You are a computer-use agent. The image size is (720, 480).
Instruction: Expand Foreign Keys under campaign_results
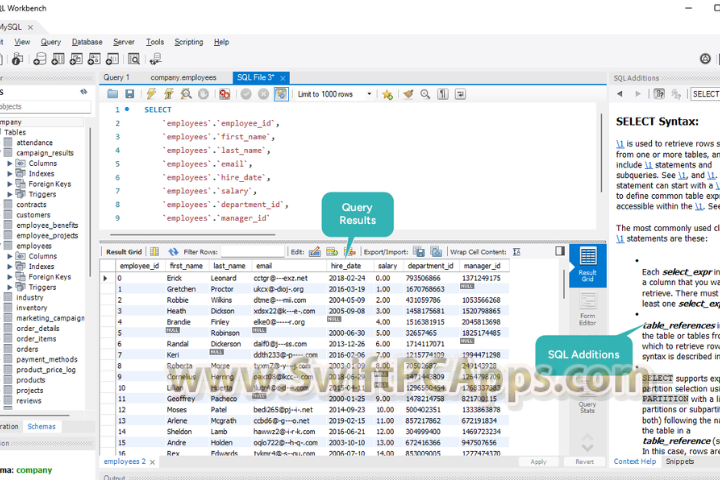pos(9,184)
